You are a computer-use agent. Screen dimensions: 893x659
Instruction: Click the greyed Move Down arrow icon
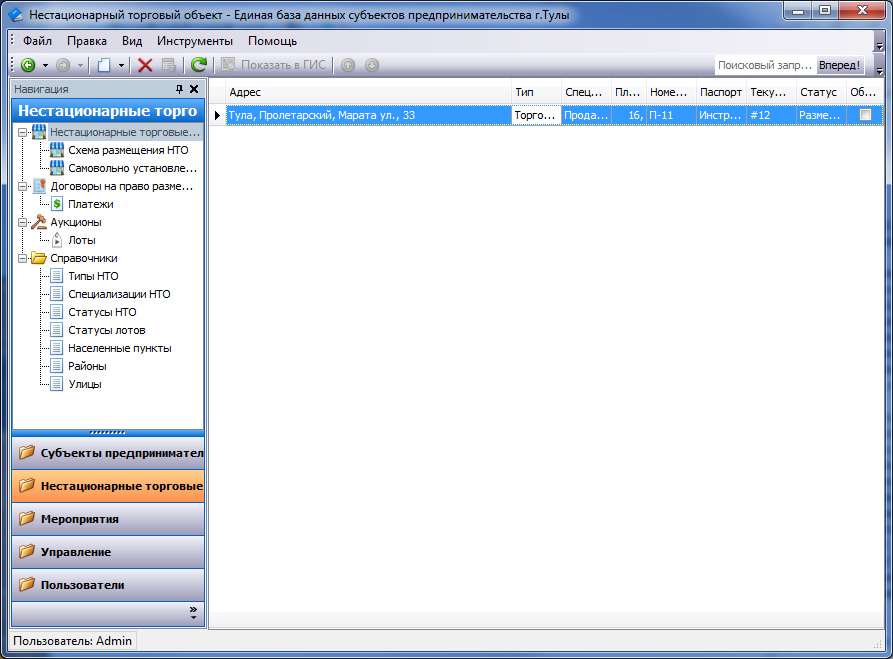point(372,65)
